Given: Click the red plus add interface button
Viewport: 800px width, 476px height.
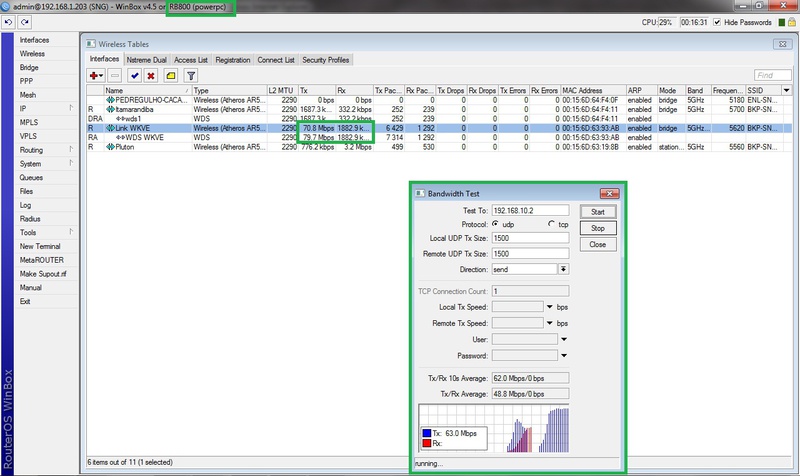Looking at the screenshot, I should (x=96, y=75).
